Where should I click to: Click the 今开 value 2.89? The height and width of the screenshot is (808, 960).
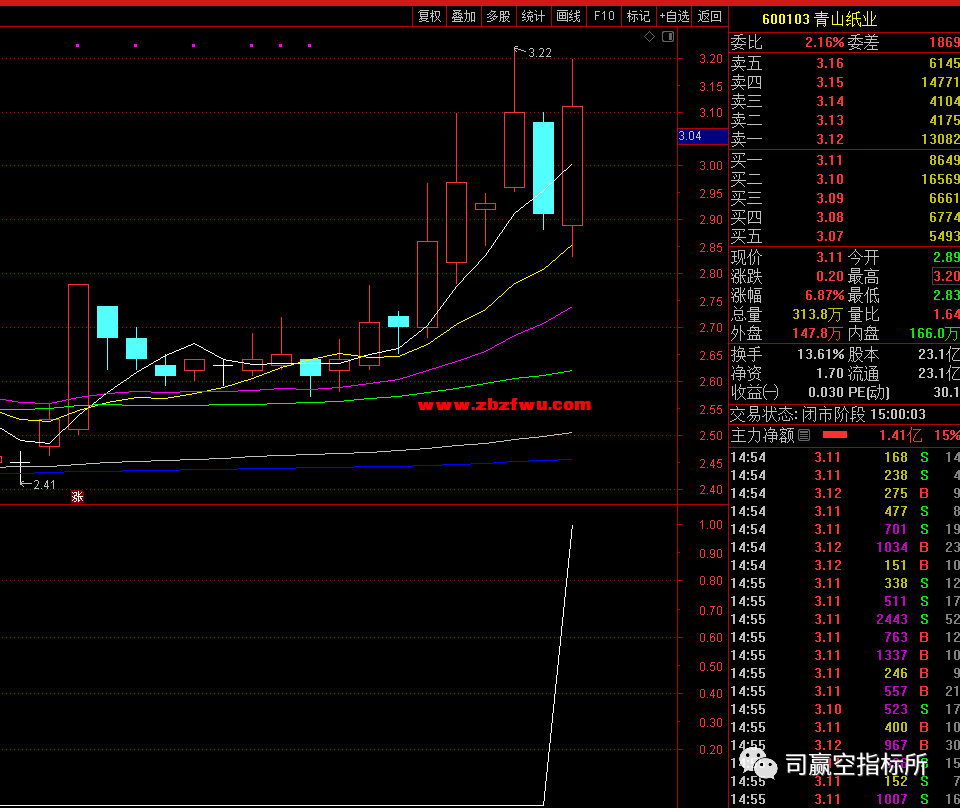(946, 257)
